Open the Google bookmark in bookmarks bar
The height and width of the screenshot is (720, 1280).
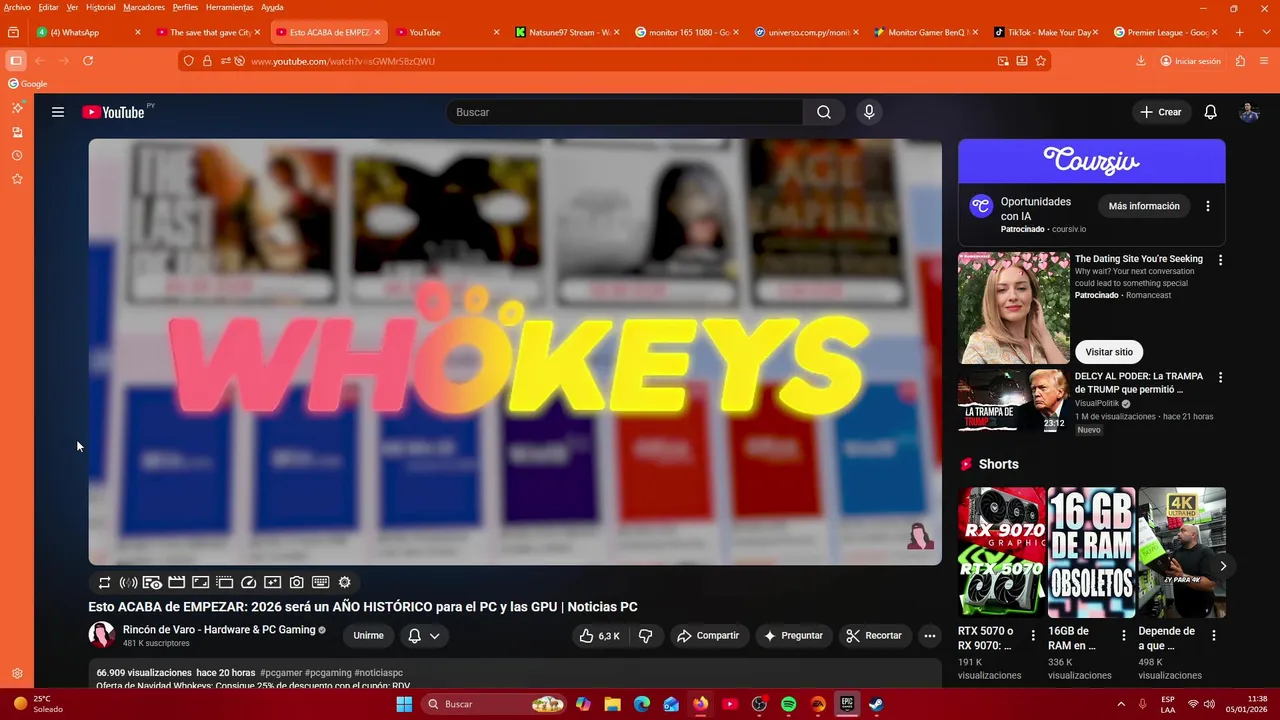click(28, 84)
